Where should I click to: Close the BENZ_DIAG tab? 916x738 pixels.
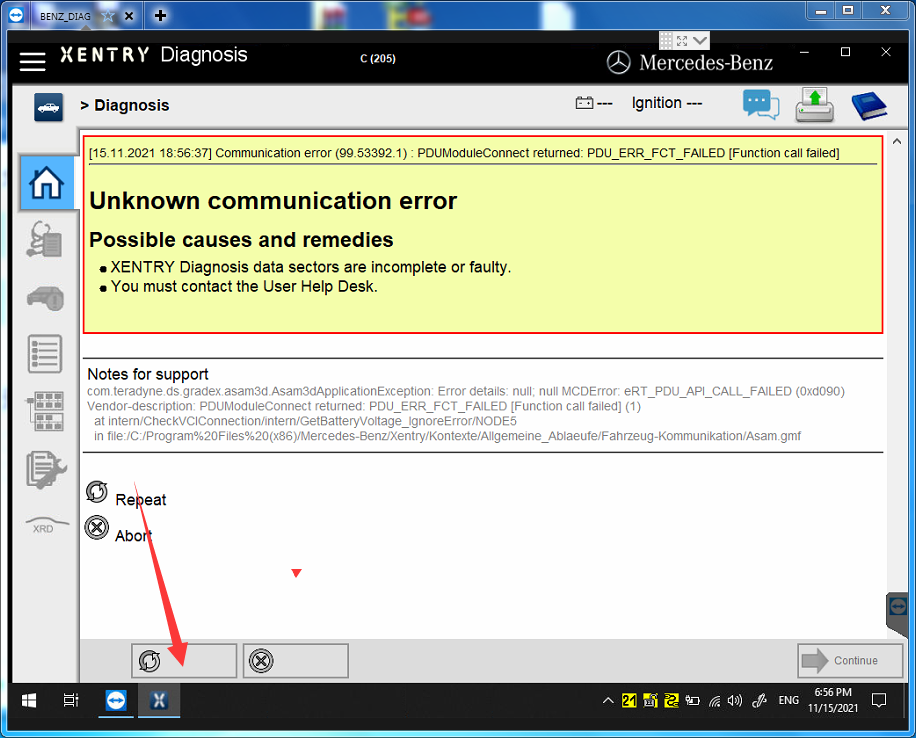point(129,16)
